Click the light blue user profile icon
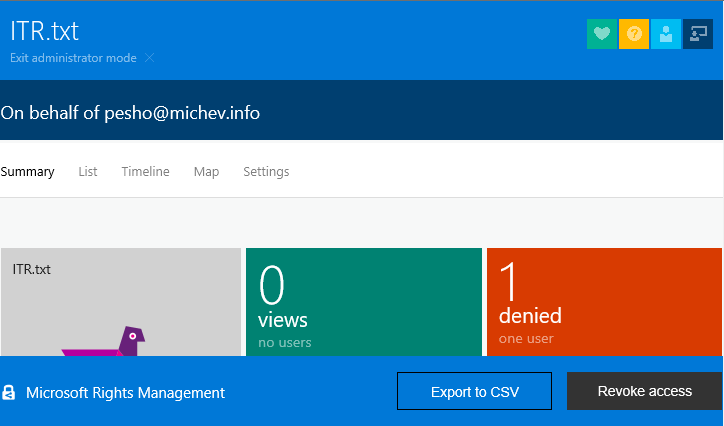The image size is (724, 426). pyautogui.click(x=663, y=34)
